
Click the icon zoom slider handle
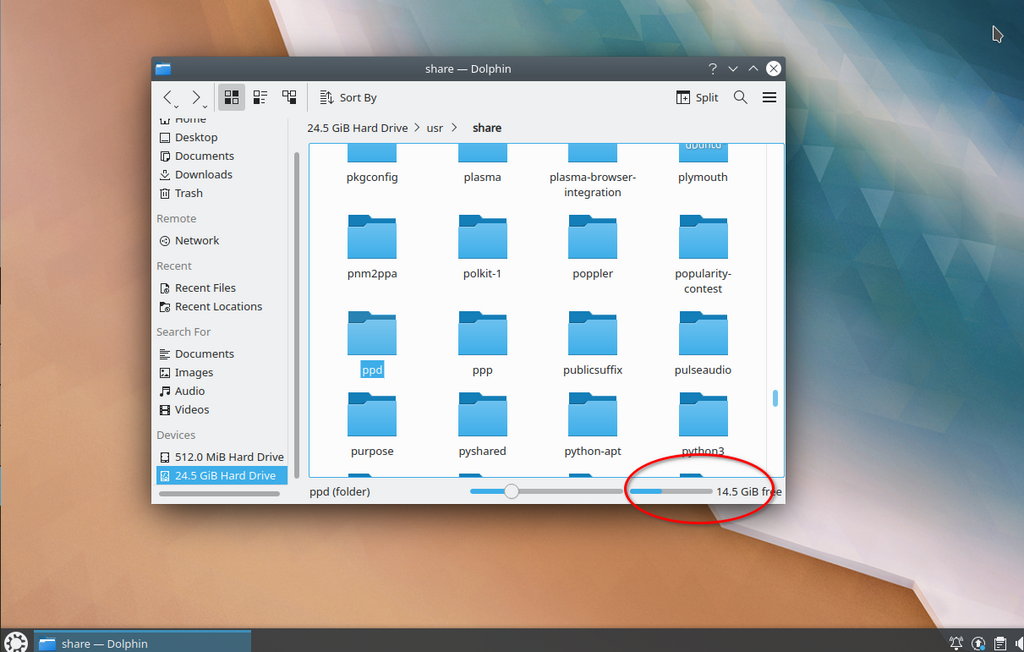(512, 491)
